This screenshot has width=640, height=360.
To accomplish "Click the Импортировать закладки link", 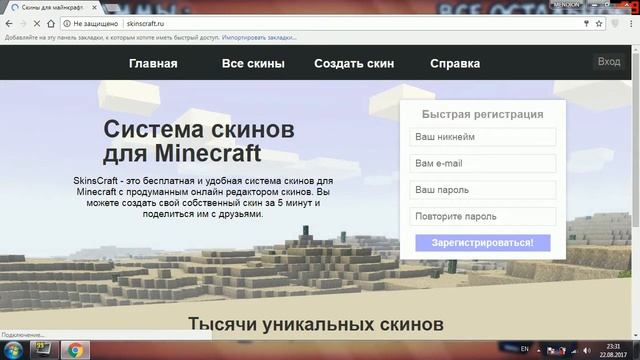I will tap(259, 38).
